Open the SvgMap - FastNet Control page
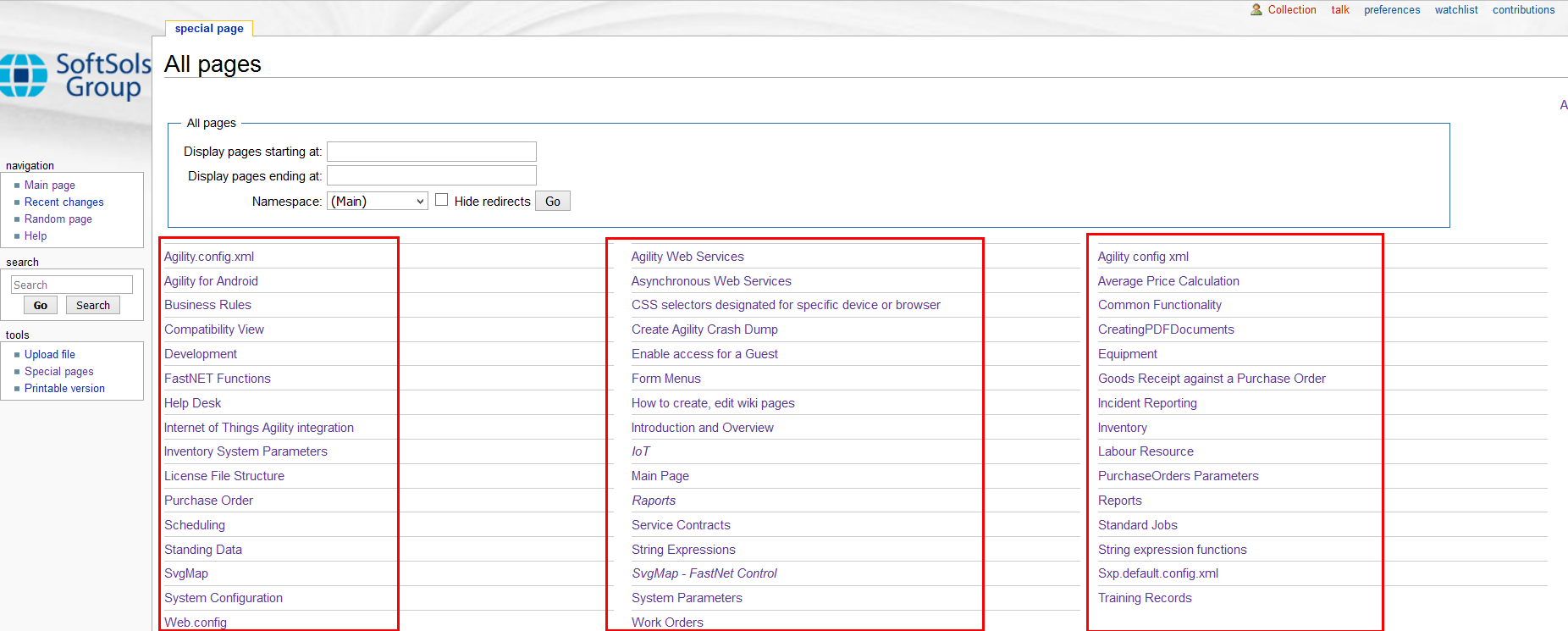Viewport: 1568px width, 631px height. [704, 573]
